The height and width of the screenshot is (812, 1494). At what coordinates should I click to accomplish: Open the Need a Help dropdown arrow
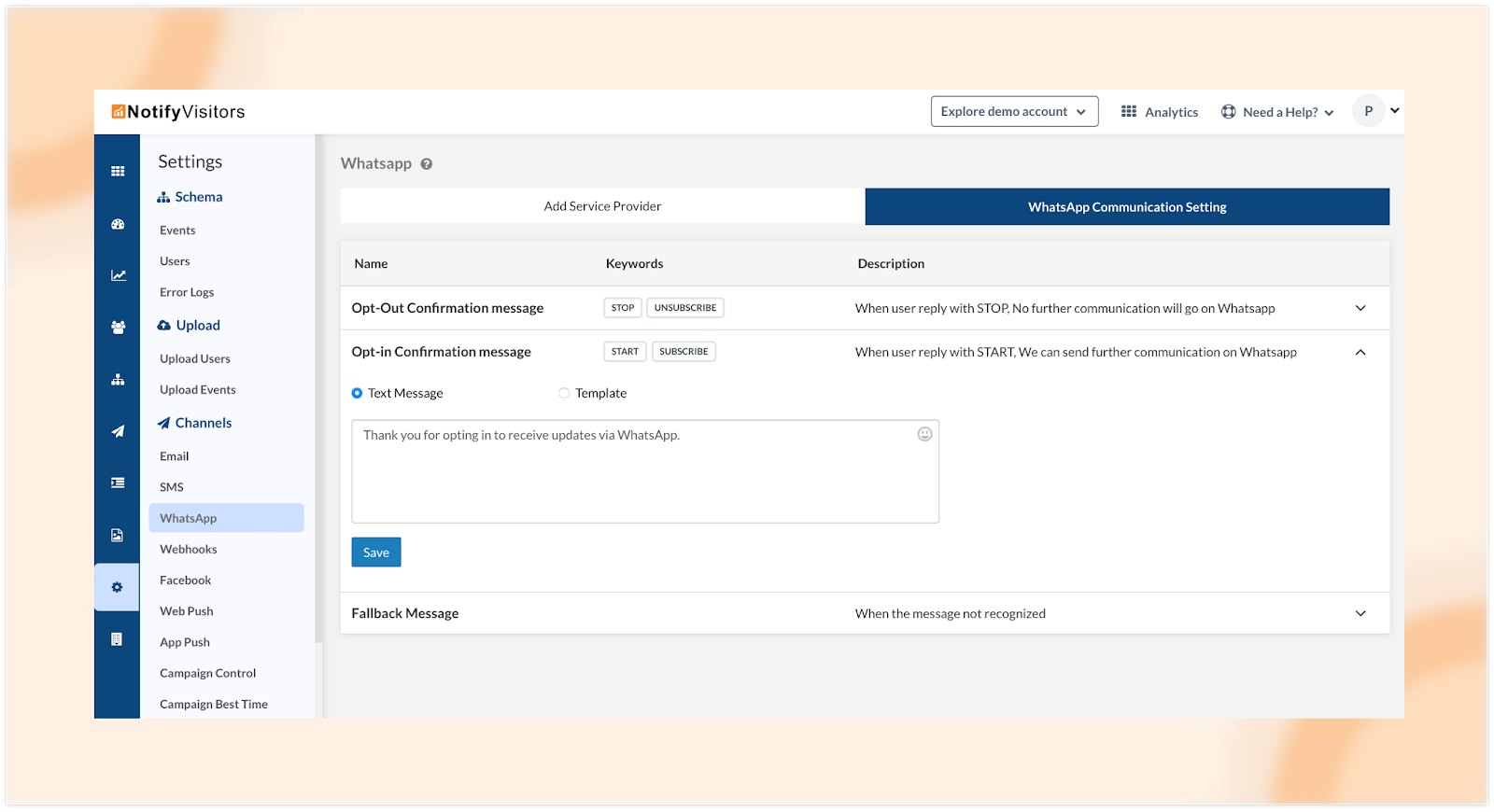point(1330,113)
